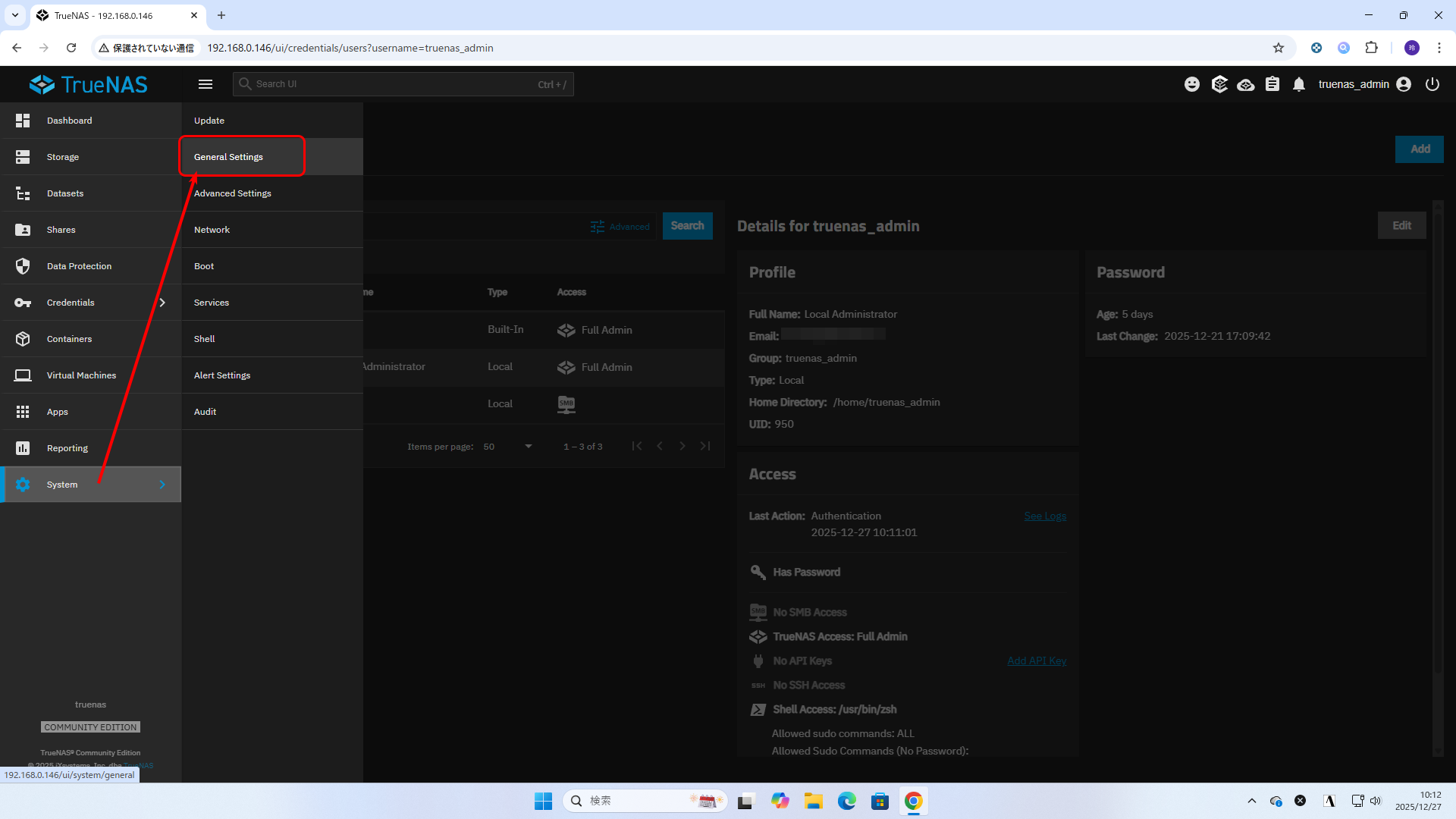Screen dimensions: 1456x819
Task: Expand the Credentials submenu chevron
Action: tap(162, 303)
